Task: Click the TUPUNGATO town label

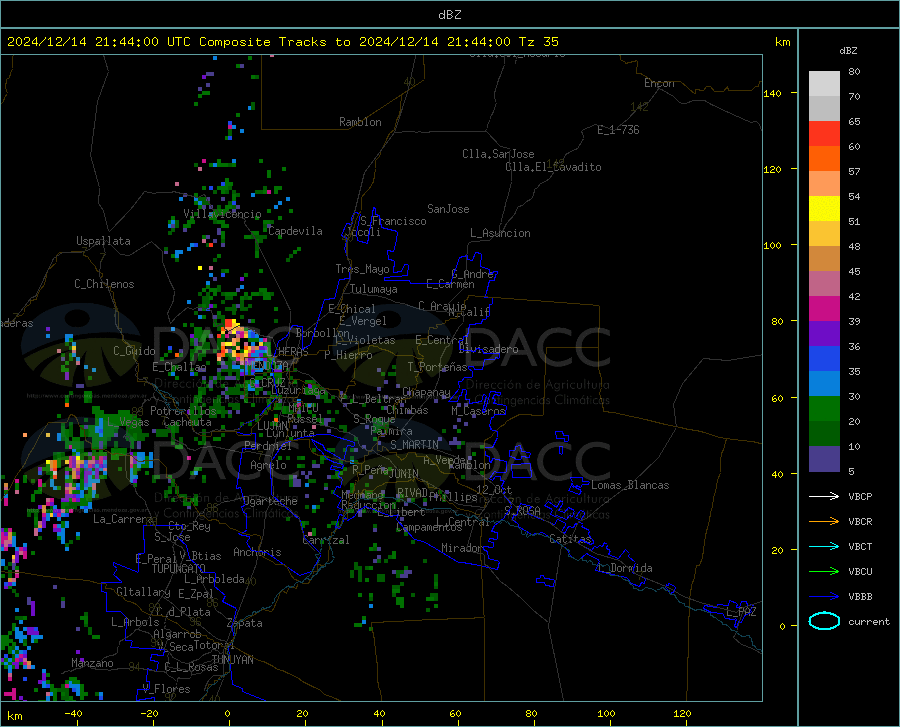Action: pyautogui.click(x=179, y=569)
